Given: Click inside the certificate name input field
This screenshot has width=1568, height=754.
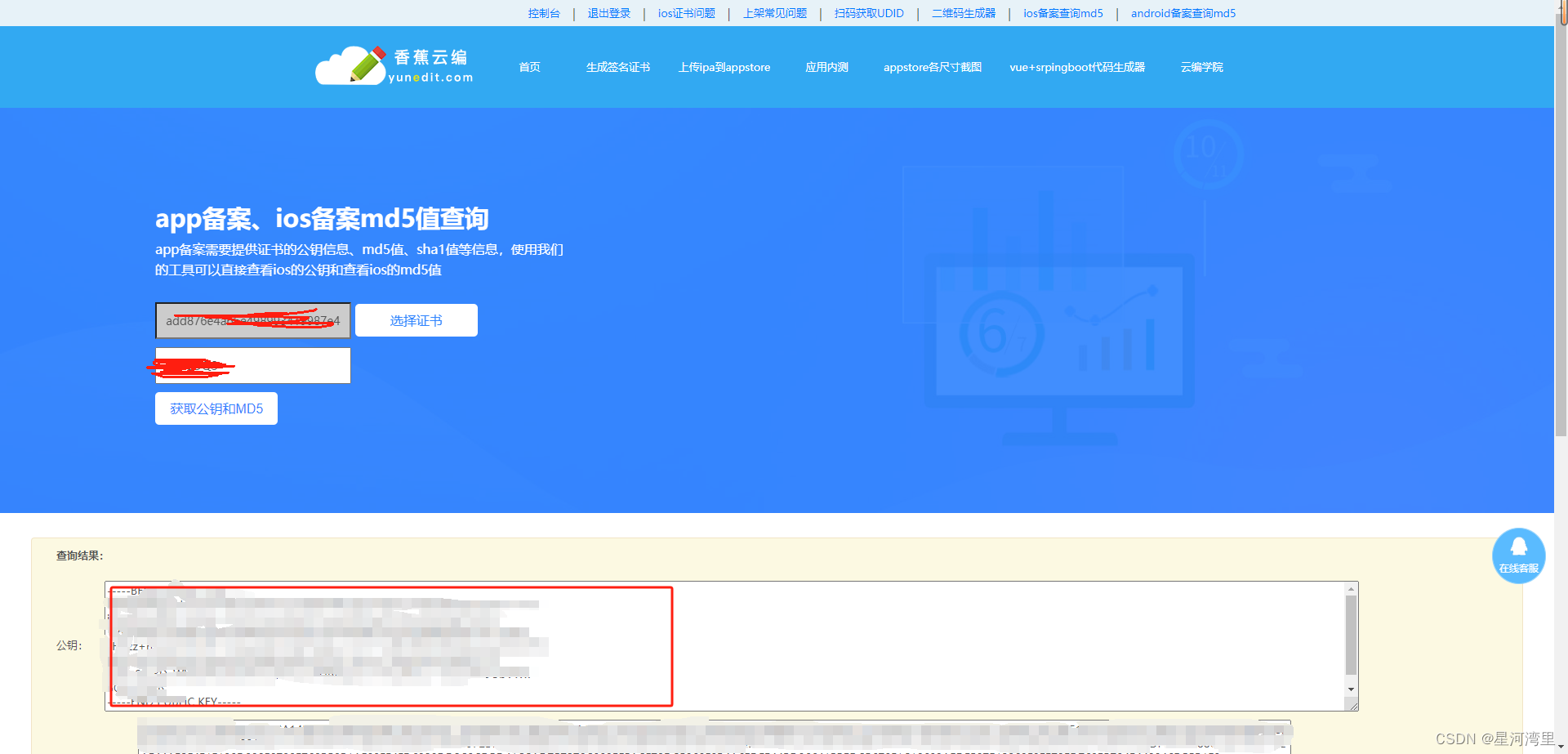Looking at the screenshot, I should 252,320.
